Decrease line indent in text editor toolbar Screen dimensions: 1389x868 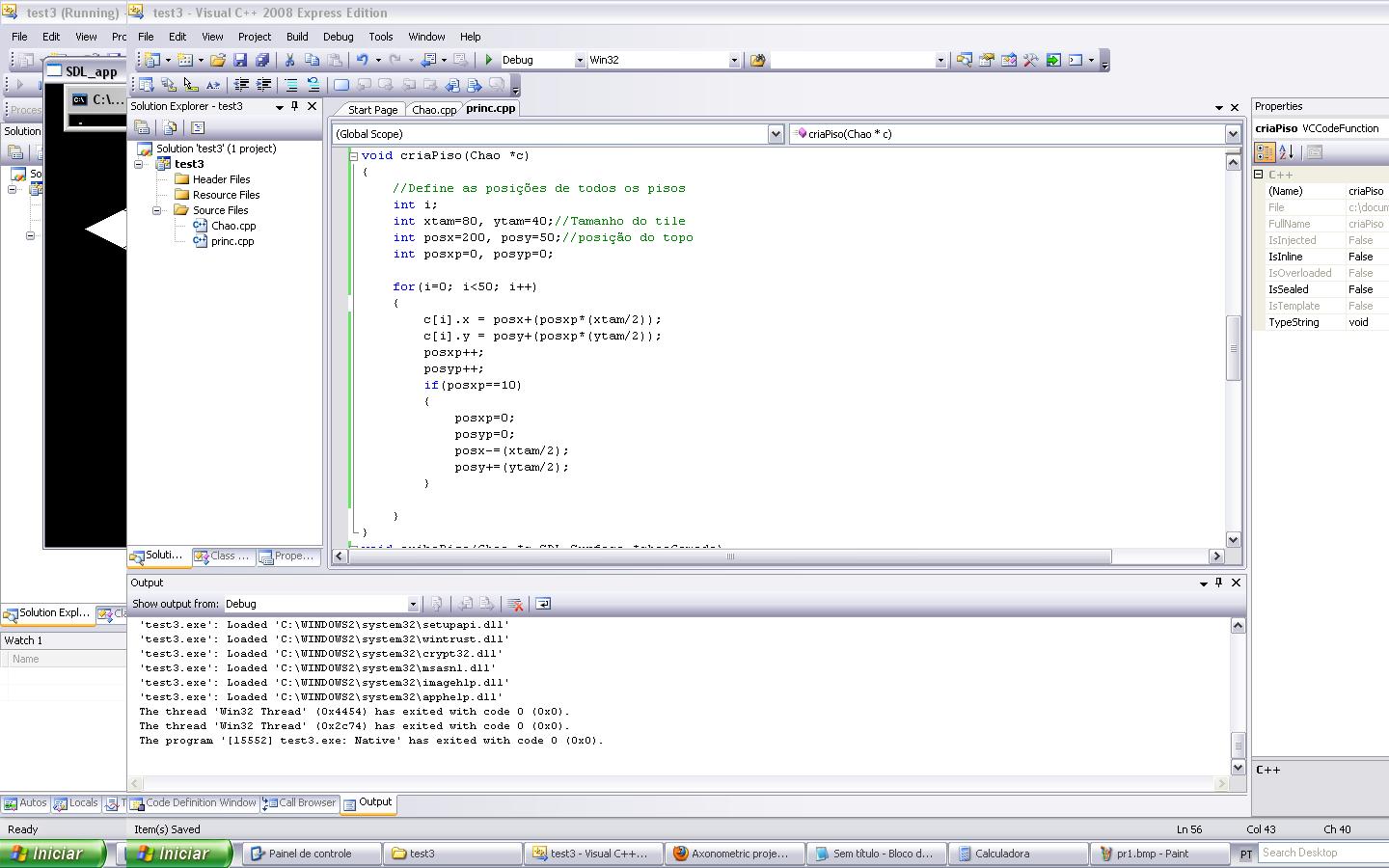[x=241, y=85]
